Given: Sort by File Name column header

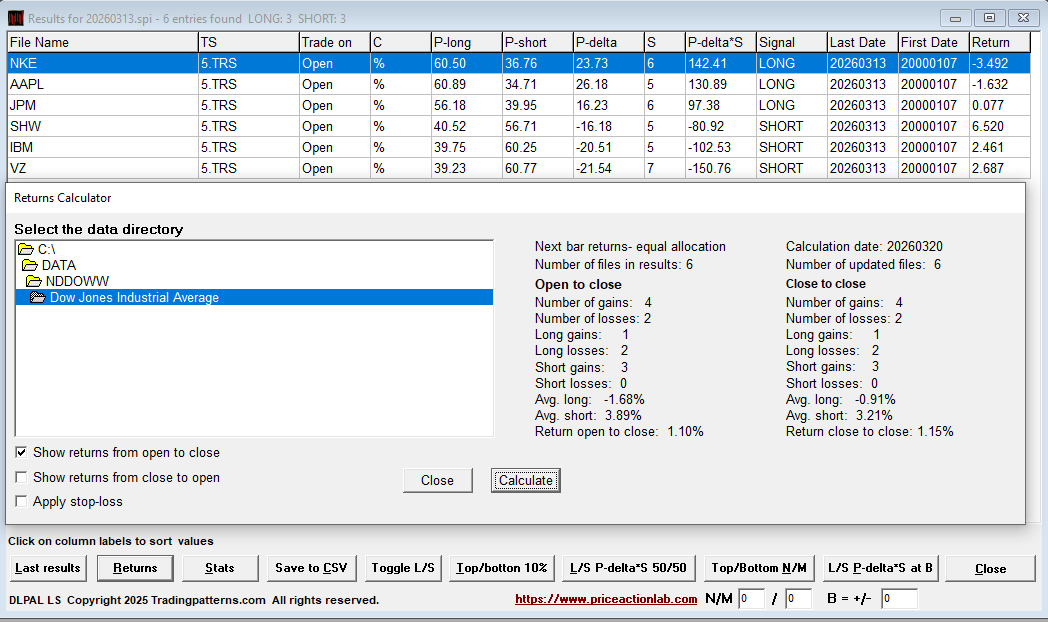Looking at the screenshot, I should point(103,42).
